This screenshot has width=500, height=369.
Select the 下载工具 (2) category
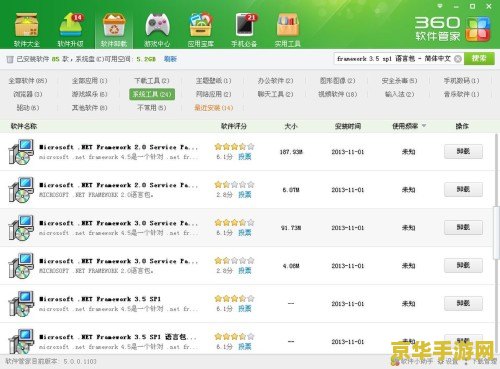152,81
